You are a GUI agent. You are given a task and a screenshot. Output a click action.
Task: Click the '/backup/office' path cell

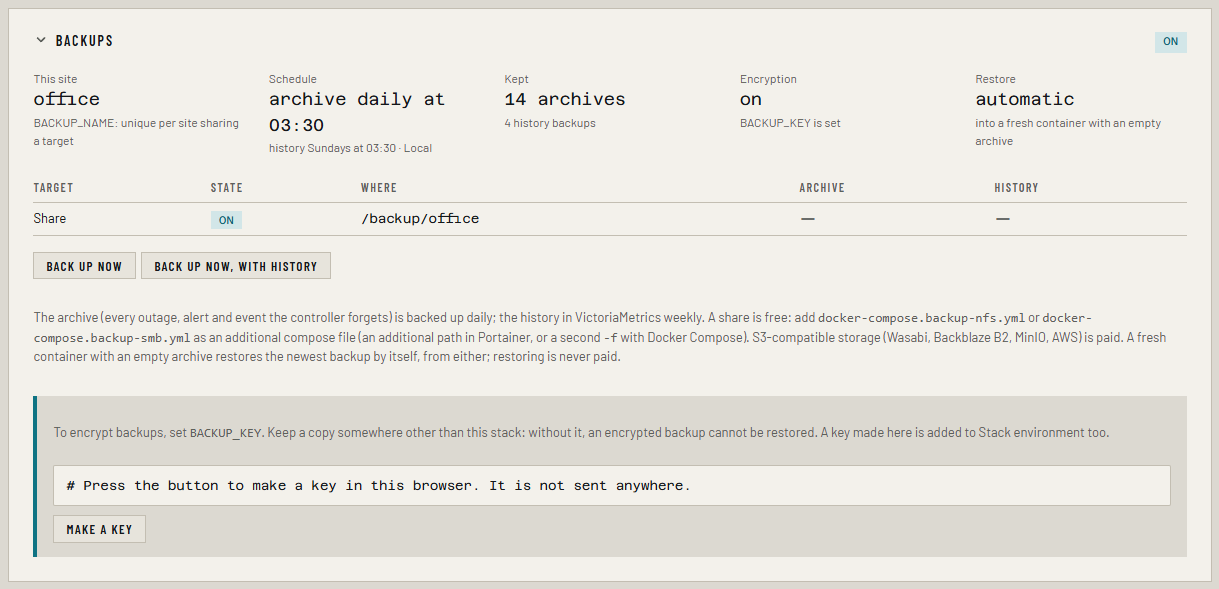pyautogui.click(x=420, y=218)
